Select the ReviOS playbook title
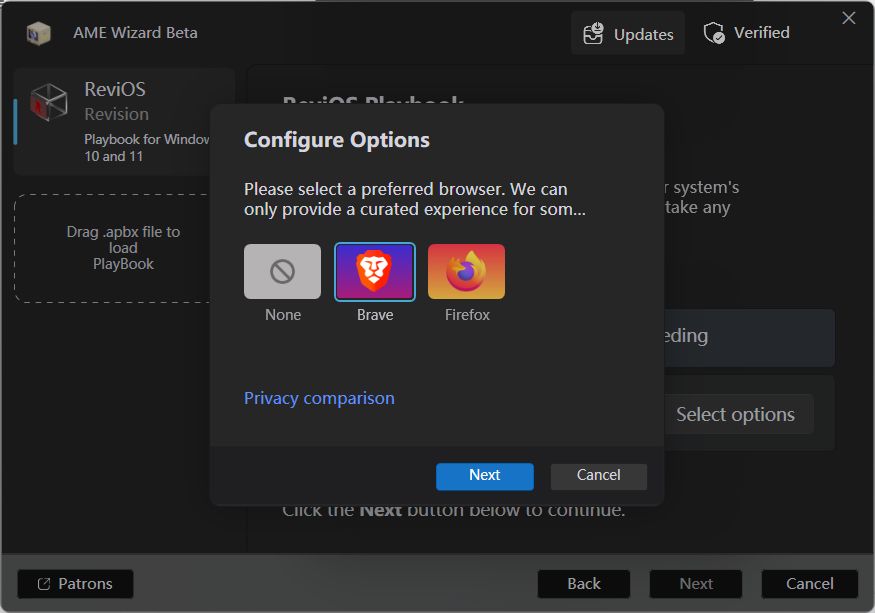 pos(115,89)
